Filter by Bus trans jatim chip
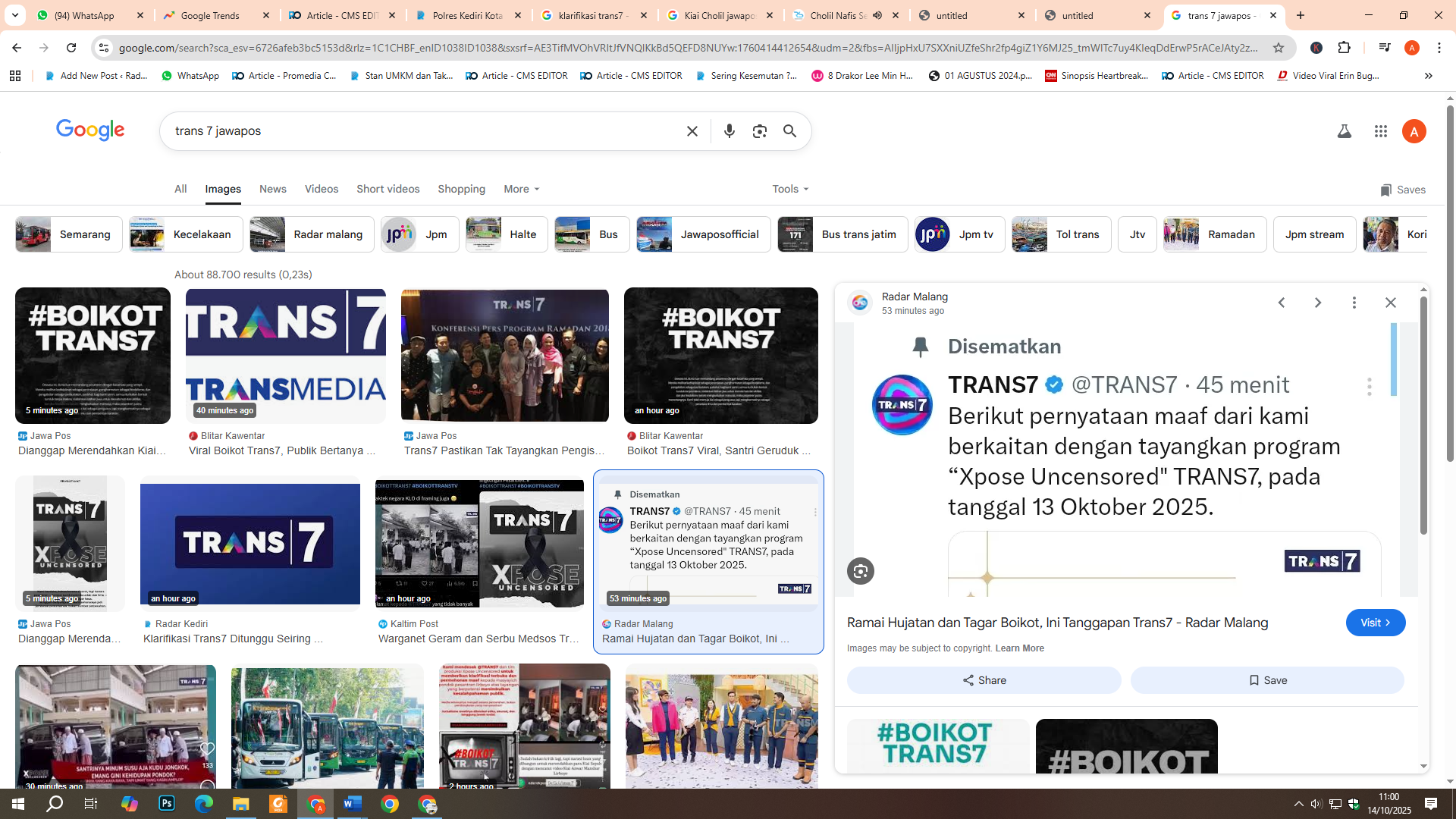The image size is (1456, 819). (843, 234)
